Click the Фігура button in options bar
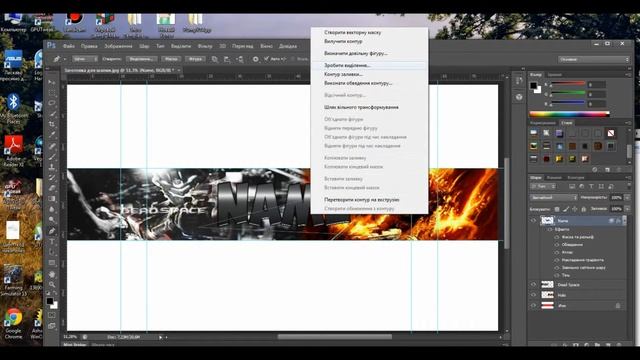The image size is (640, 360). (x=195, y=59)
